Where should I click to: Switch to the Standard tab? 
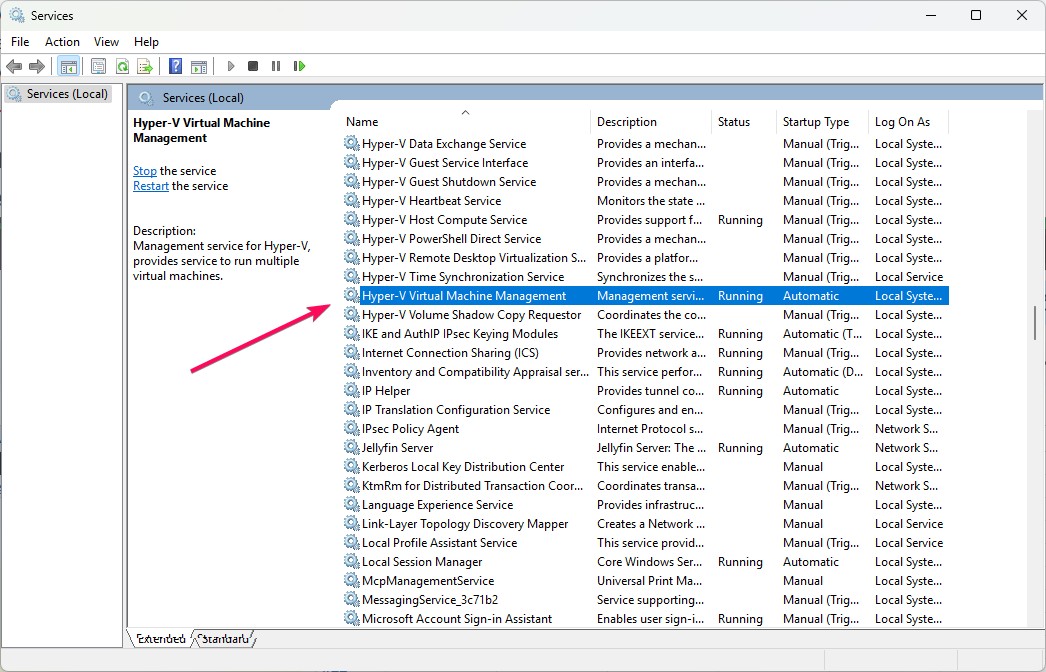pos(225,638)
